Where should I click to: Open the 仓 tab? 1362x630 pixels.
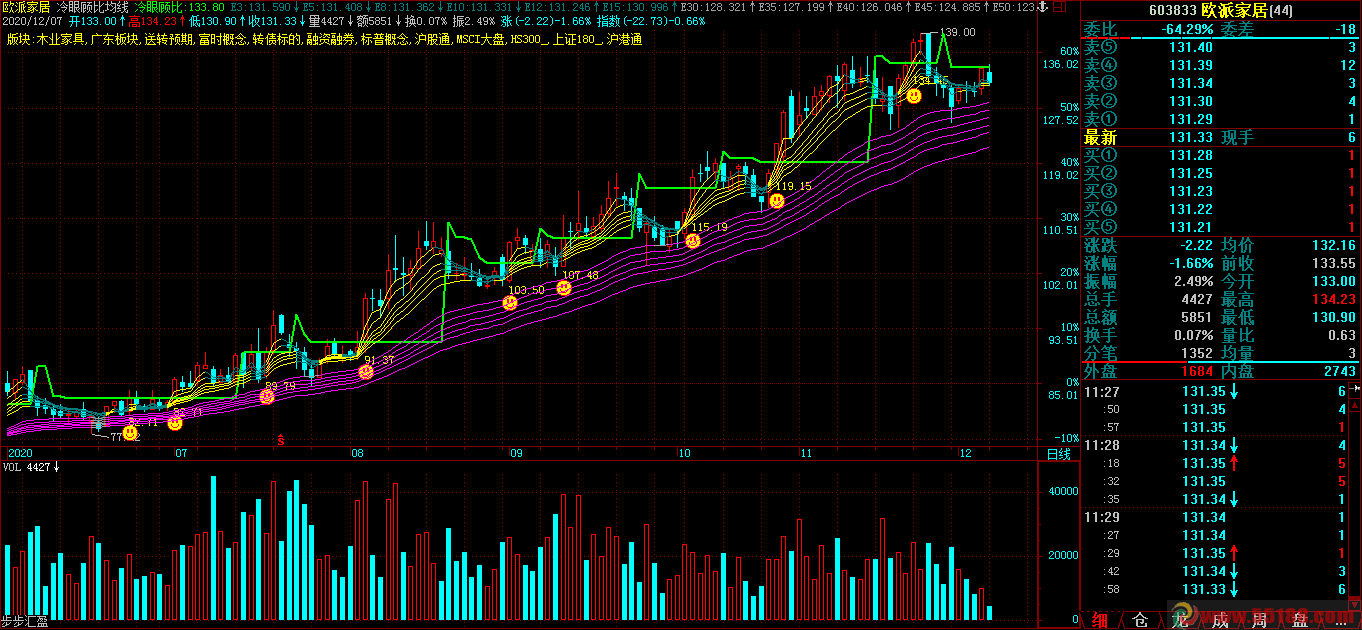click(1140, 619)
